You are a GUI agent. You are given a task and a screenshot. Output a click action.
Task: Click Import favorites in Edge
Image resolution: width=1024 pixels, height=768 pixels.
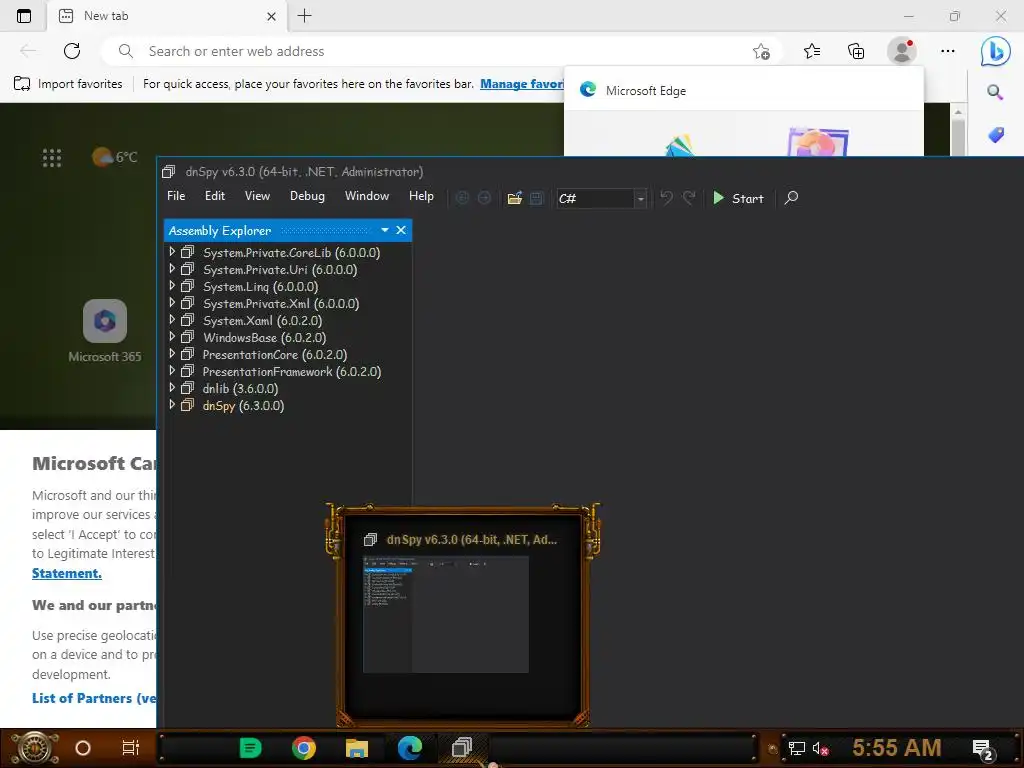68,84
